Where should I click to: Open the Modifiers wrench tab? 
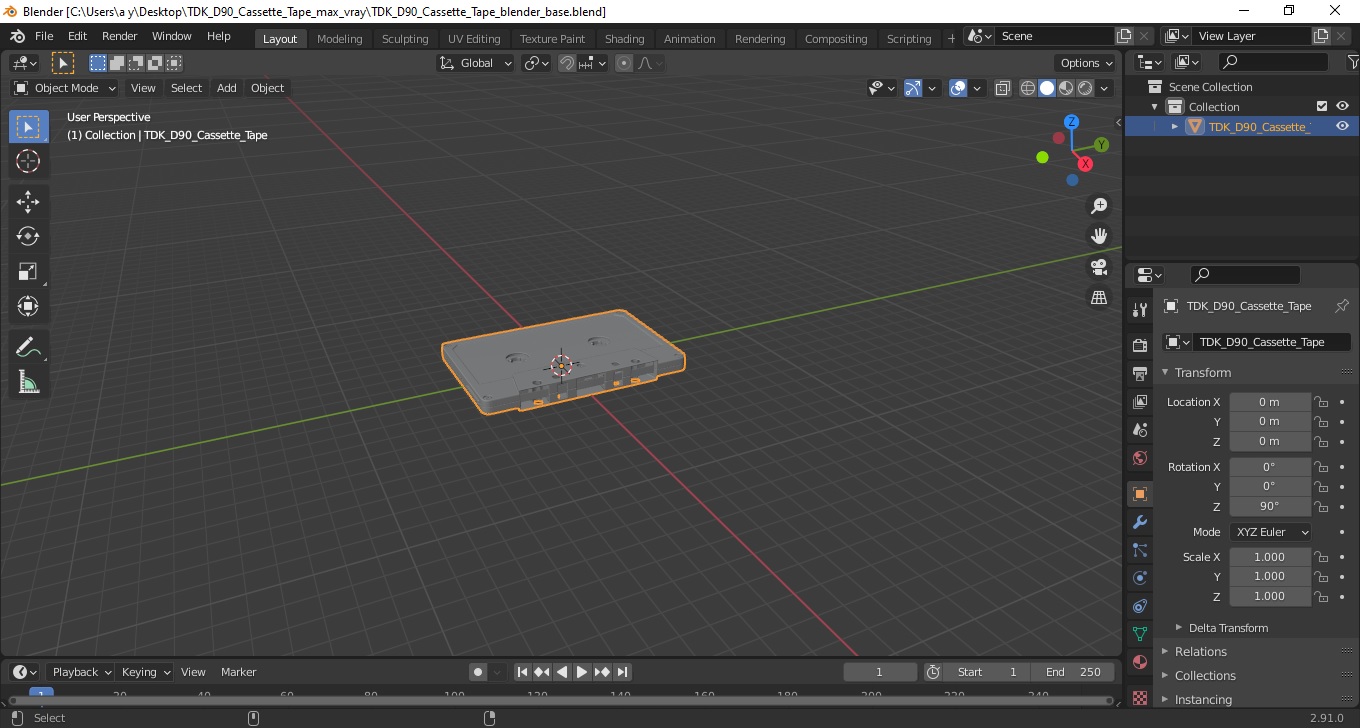pyautogui.click(x=1139, y=522)
